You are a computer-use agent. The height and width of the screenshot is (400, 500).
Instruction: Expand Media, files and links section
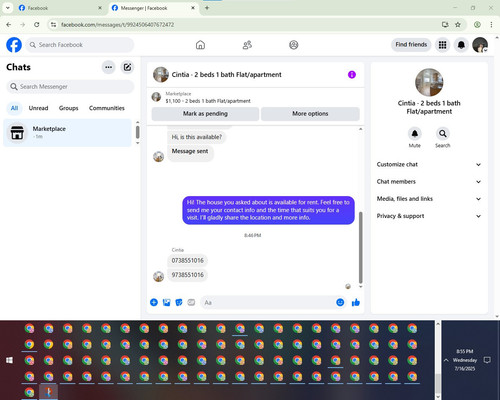point(429,199)
